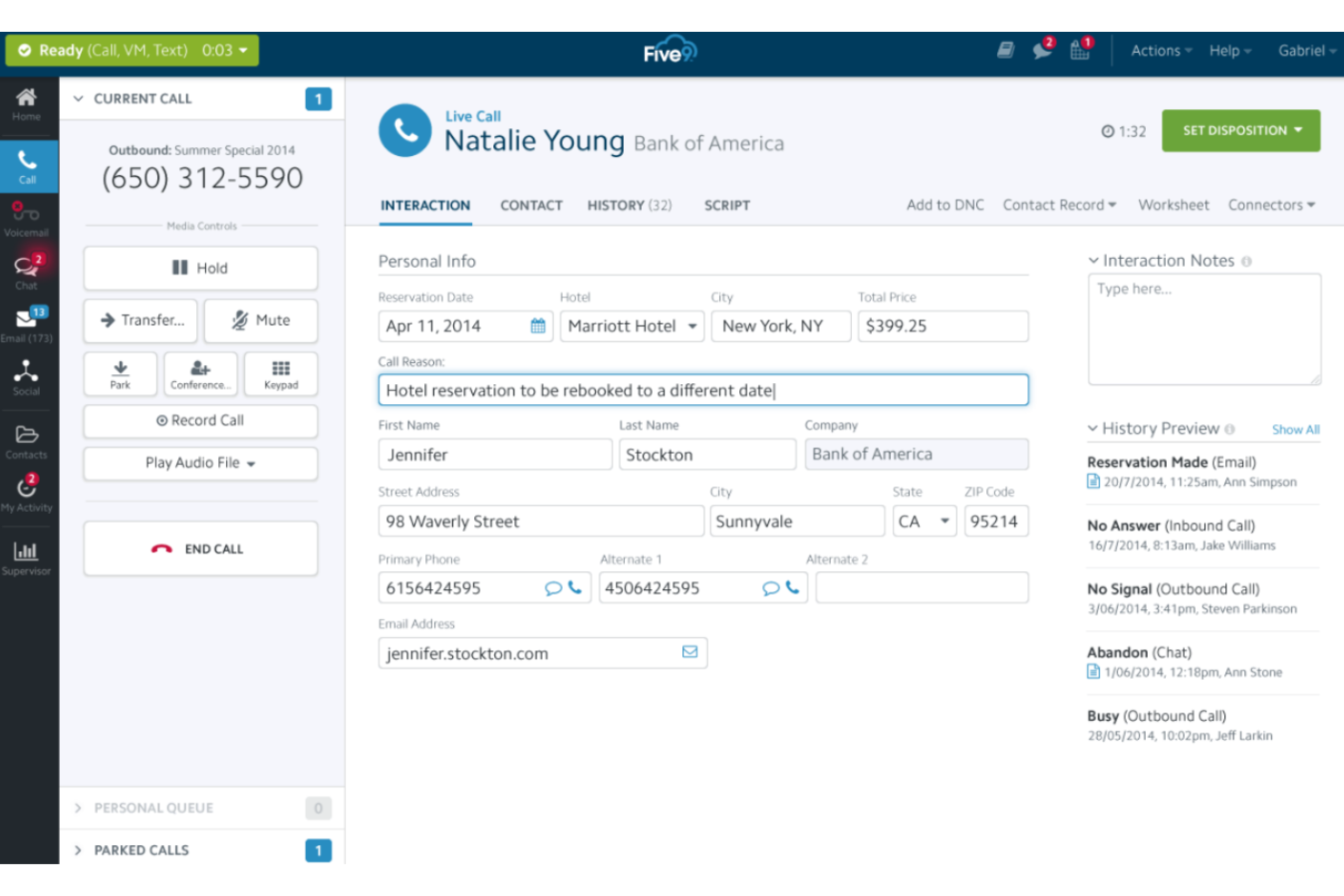Open the Voicemail panel in the sidebar

pos(27,218)
